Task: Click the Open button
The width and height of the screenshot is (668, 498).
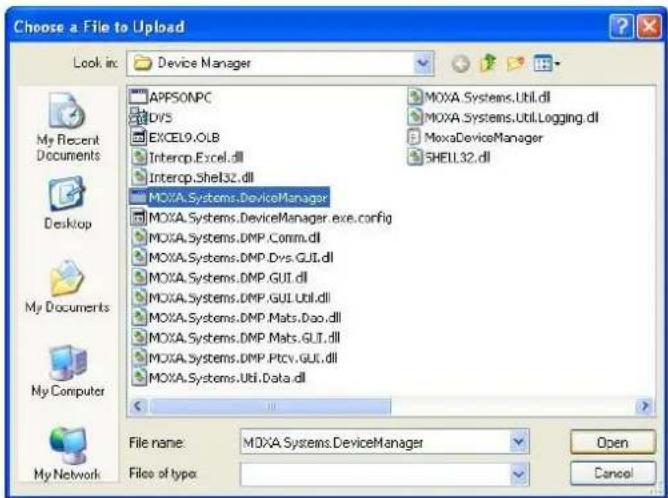Action: [613, 442]
